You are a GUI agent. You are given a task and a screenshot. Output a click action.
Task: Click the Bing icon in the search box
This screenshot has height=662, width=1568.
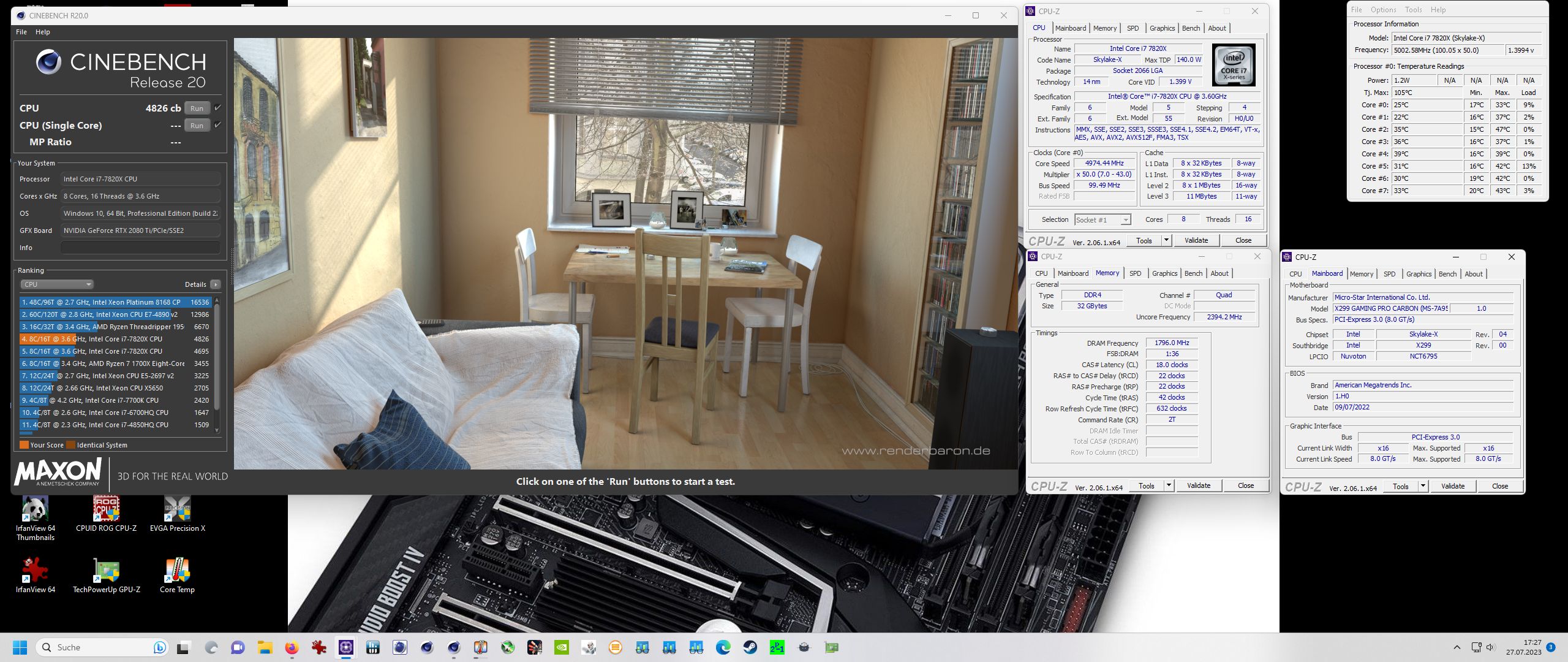click(159, 647)
